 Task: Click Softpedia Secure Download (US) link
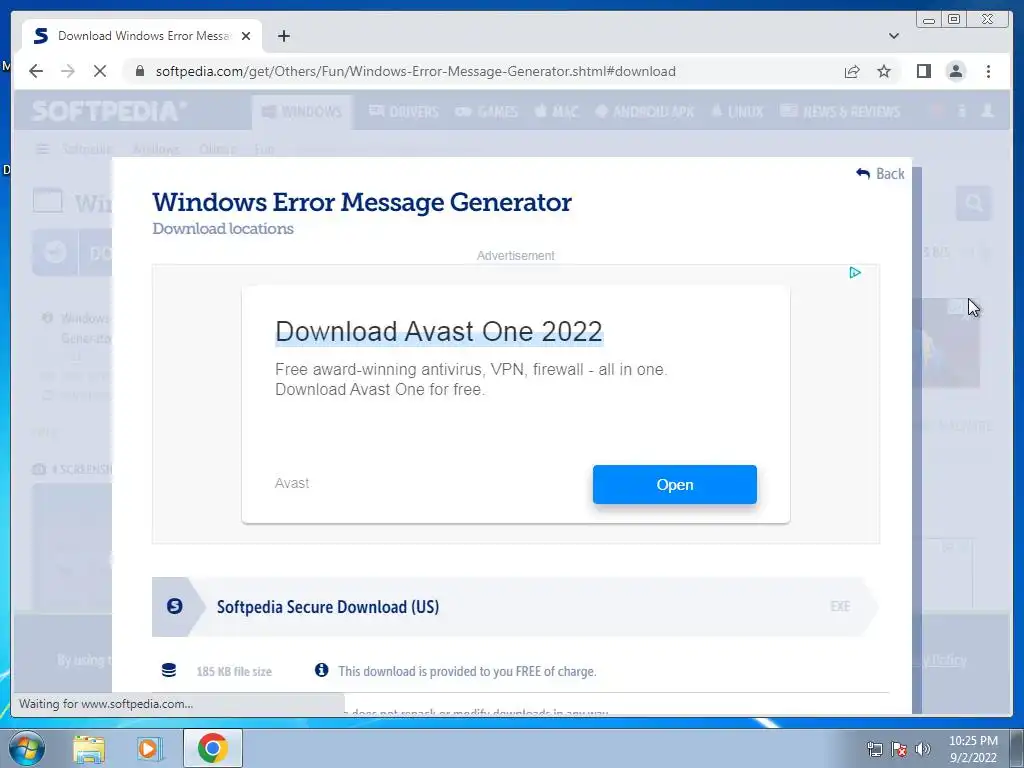328,607
